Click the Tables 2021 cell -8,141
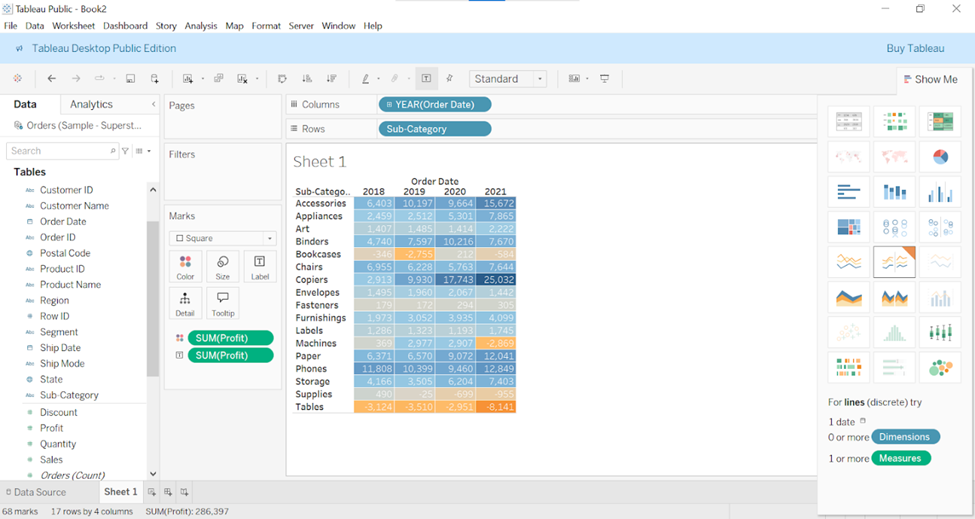The image size is (975, 519). click(x=496, y=407)
